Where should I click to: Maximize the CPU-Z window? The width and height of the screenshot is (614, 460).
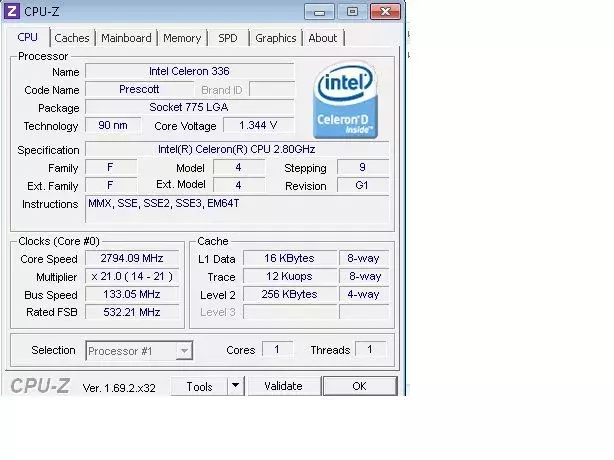click(352, 12)
